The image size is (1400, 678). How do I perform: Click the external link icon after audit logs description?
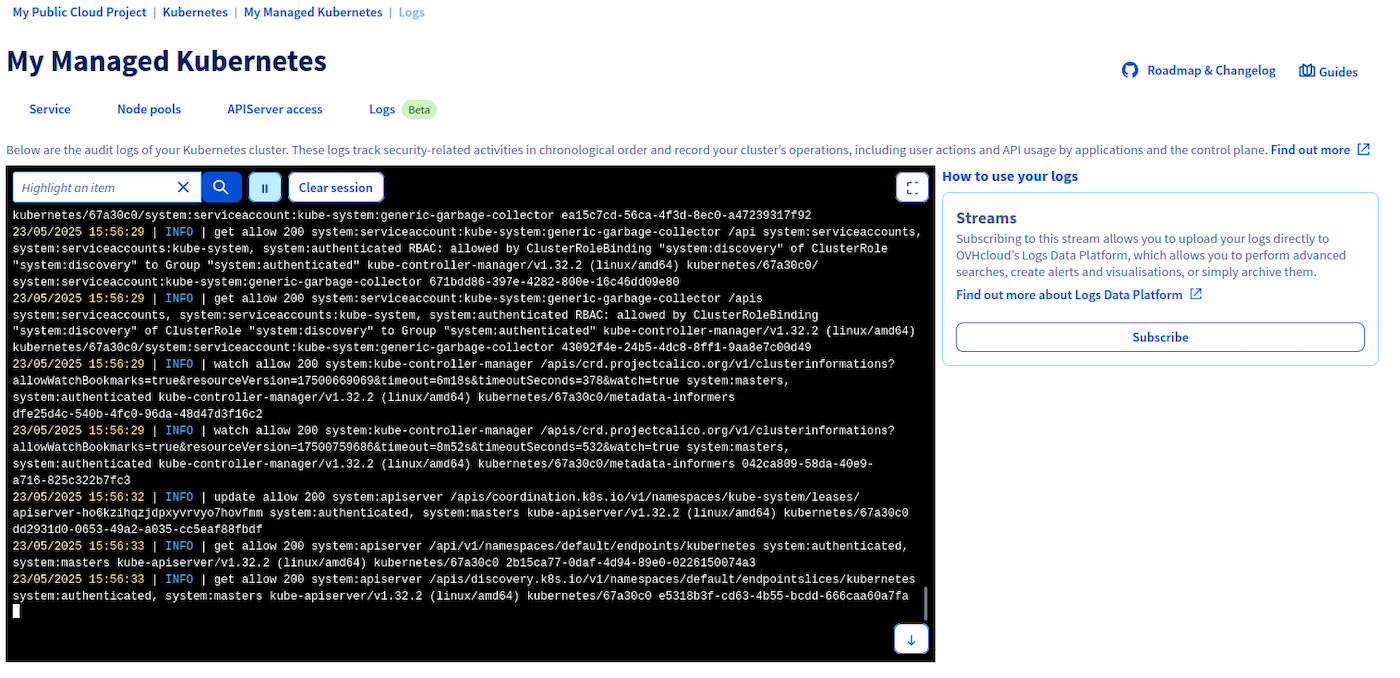1363,150
